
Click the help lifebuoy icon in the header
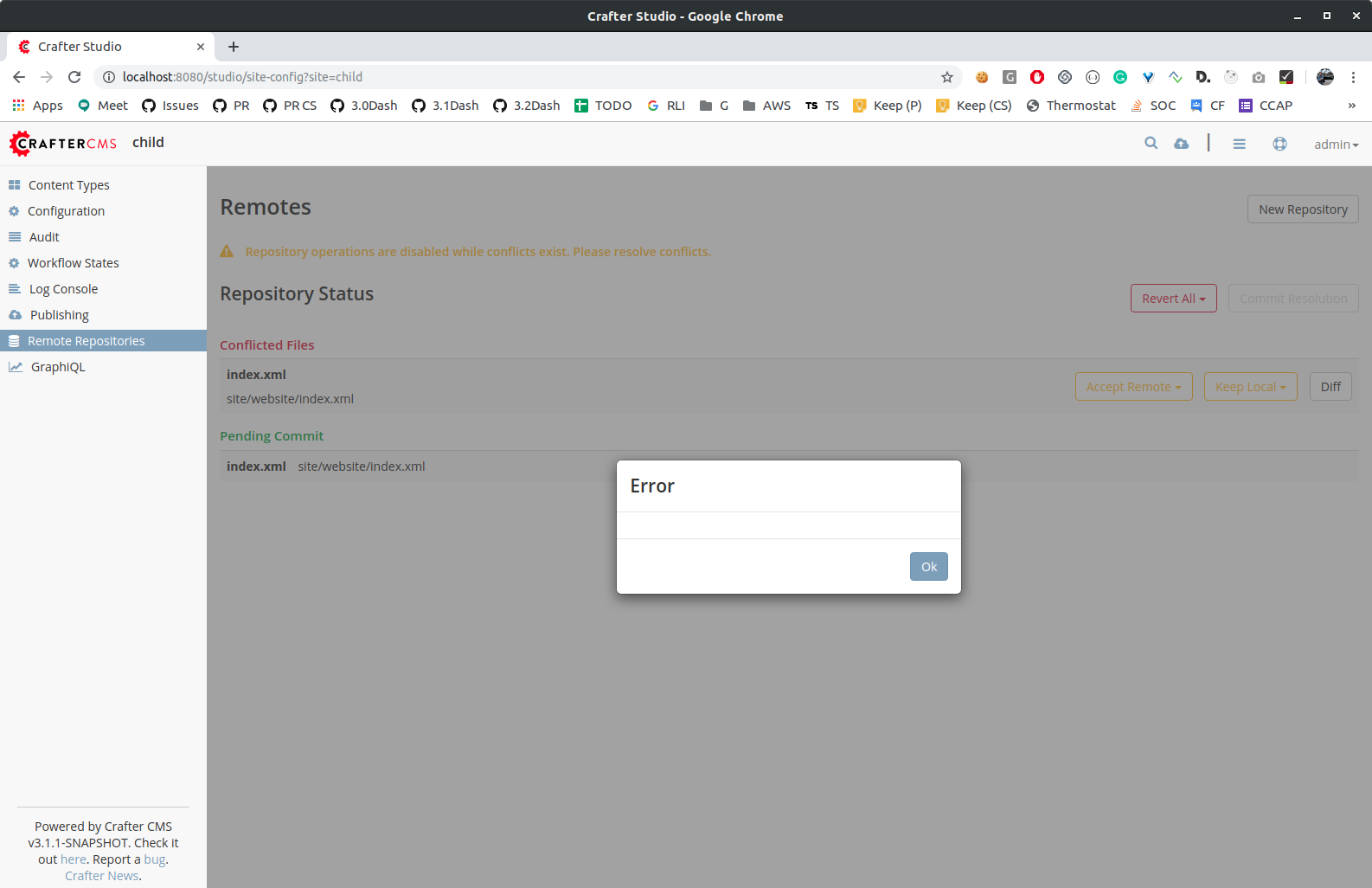point(1279,144)
